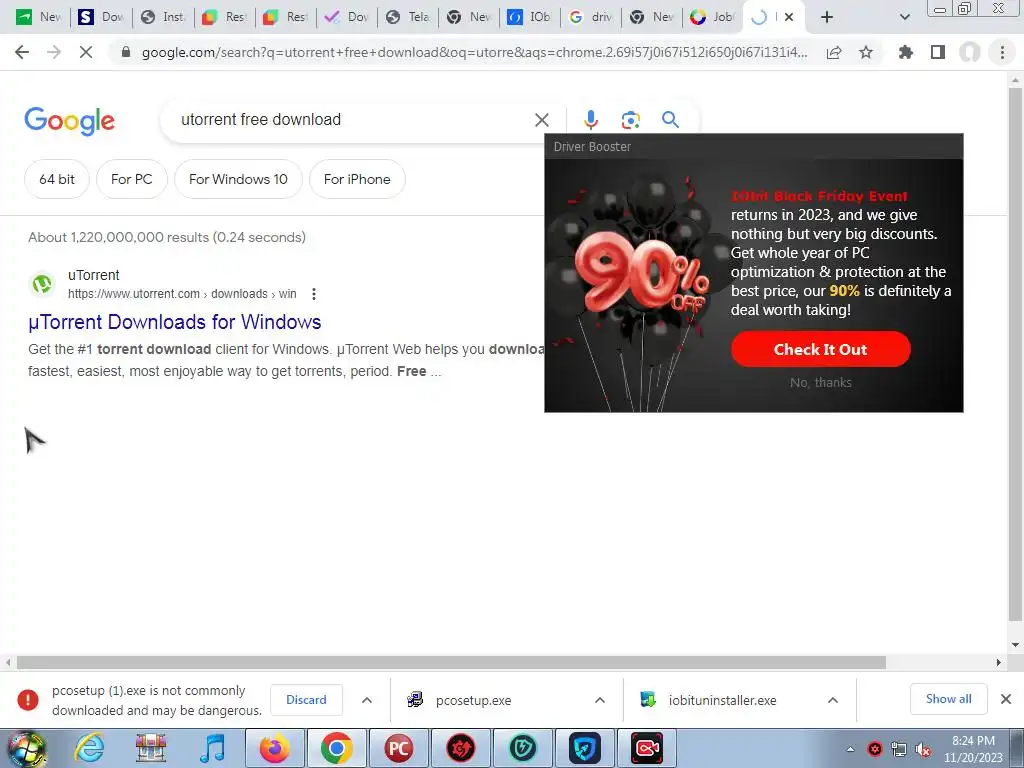Screen dimensions: 1024x768
Task: Bookmark this page with the star icon
Action: coord(866,52)
